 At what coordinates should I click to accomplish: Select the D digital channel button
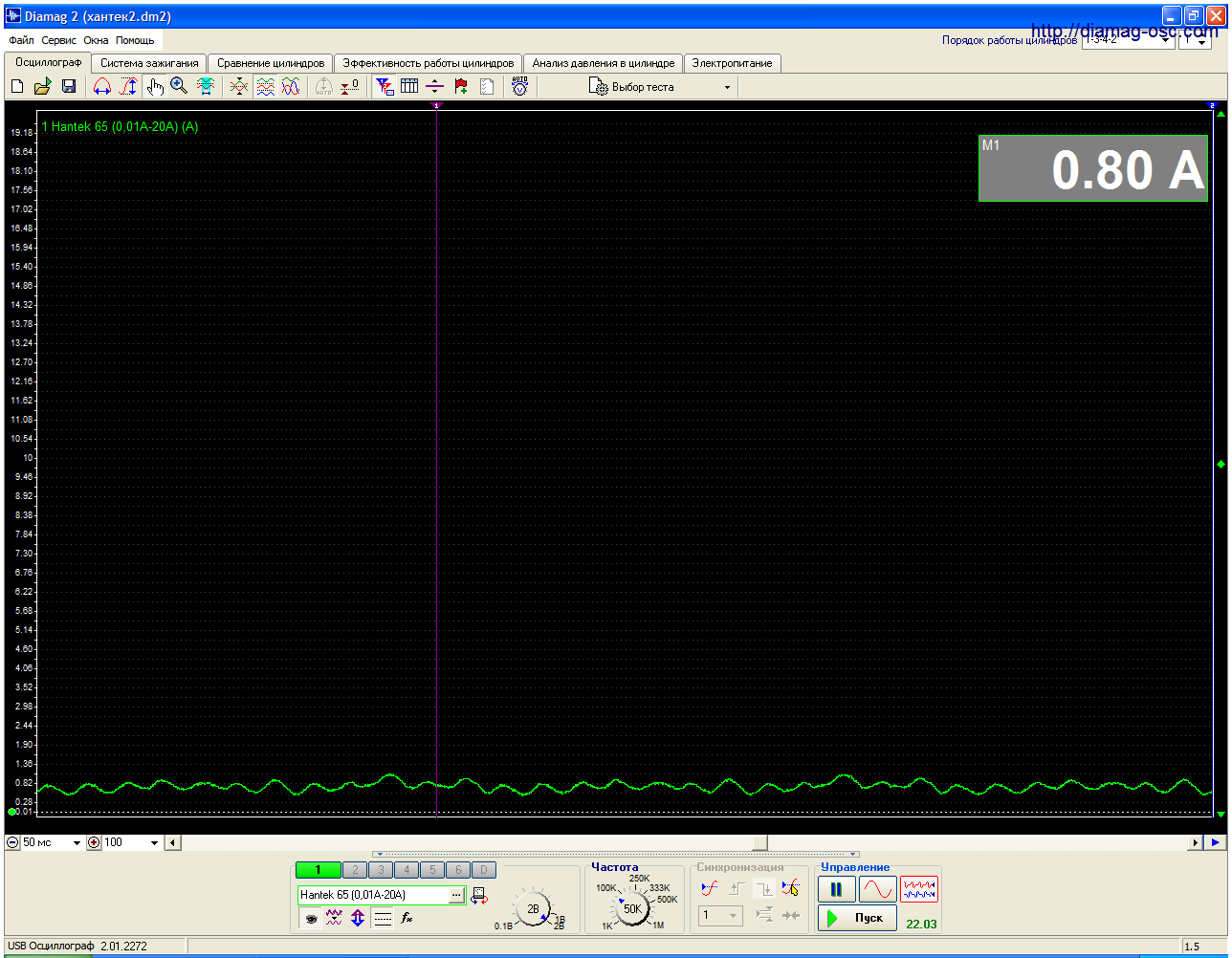[484, 870]
